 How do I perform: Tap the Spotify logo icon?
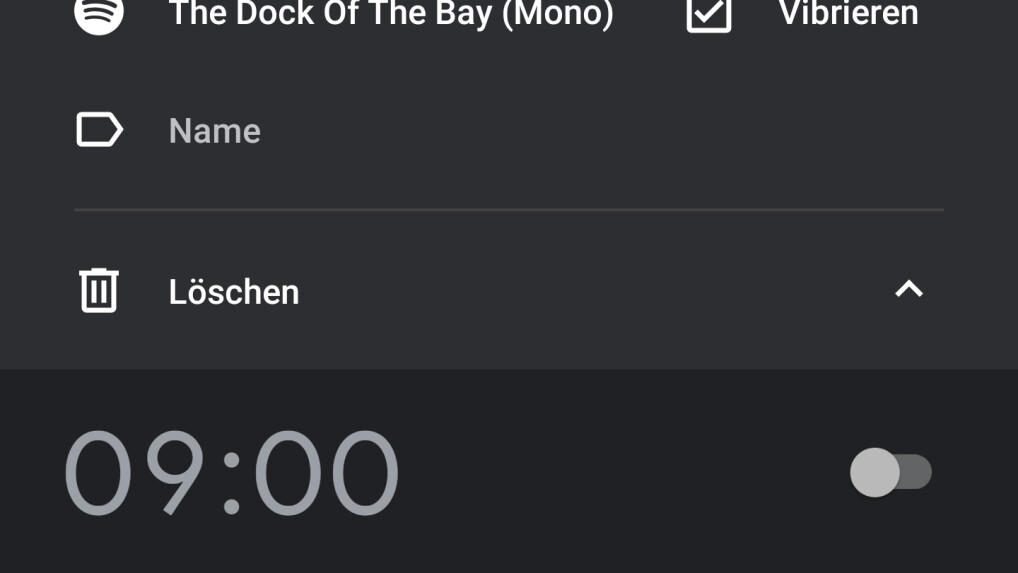pos(99,13)
